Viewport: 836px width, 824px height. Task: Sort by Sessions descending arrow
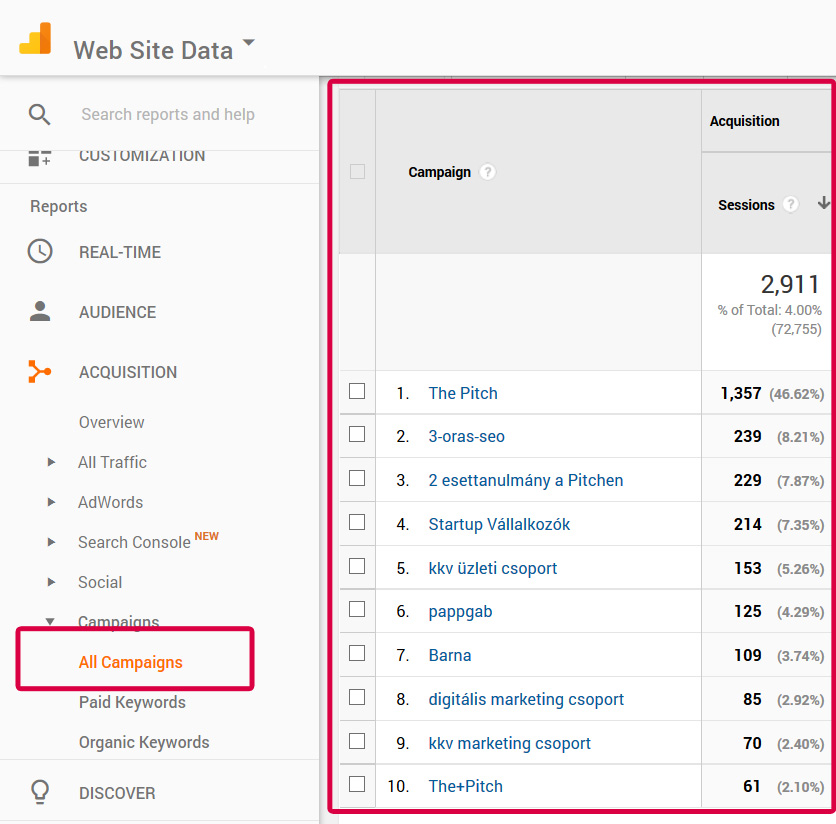[823, 203]
